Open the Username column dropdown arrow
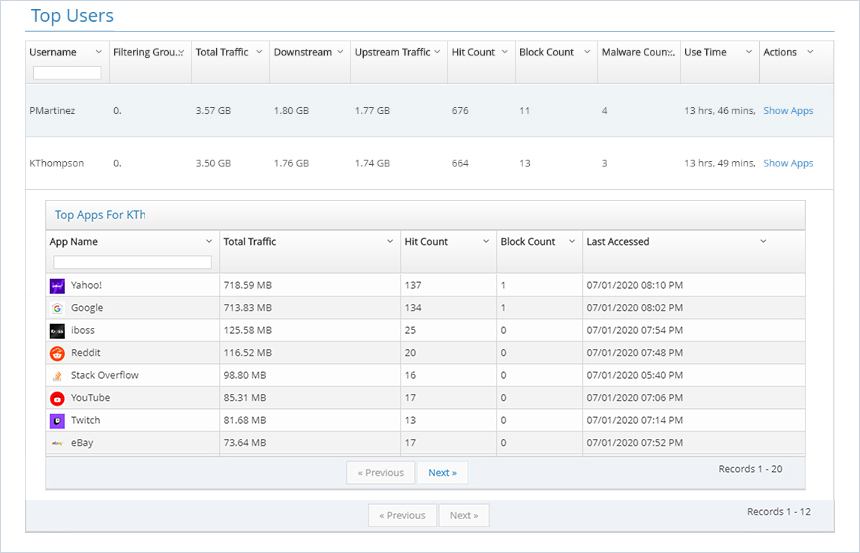This screenshot has height=553, width=860. click(x=98, y=52)
